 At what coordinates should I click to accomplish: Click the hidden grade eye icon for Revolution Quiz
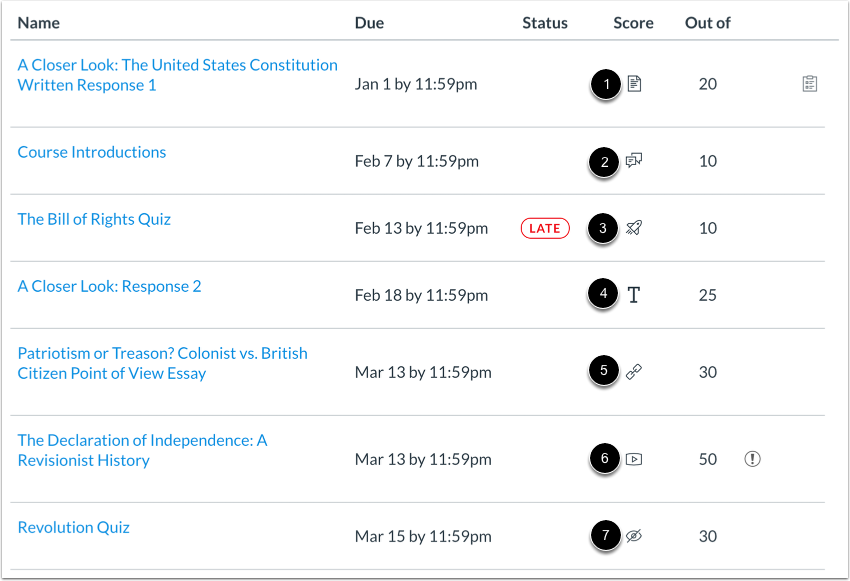pos(634,536)
